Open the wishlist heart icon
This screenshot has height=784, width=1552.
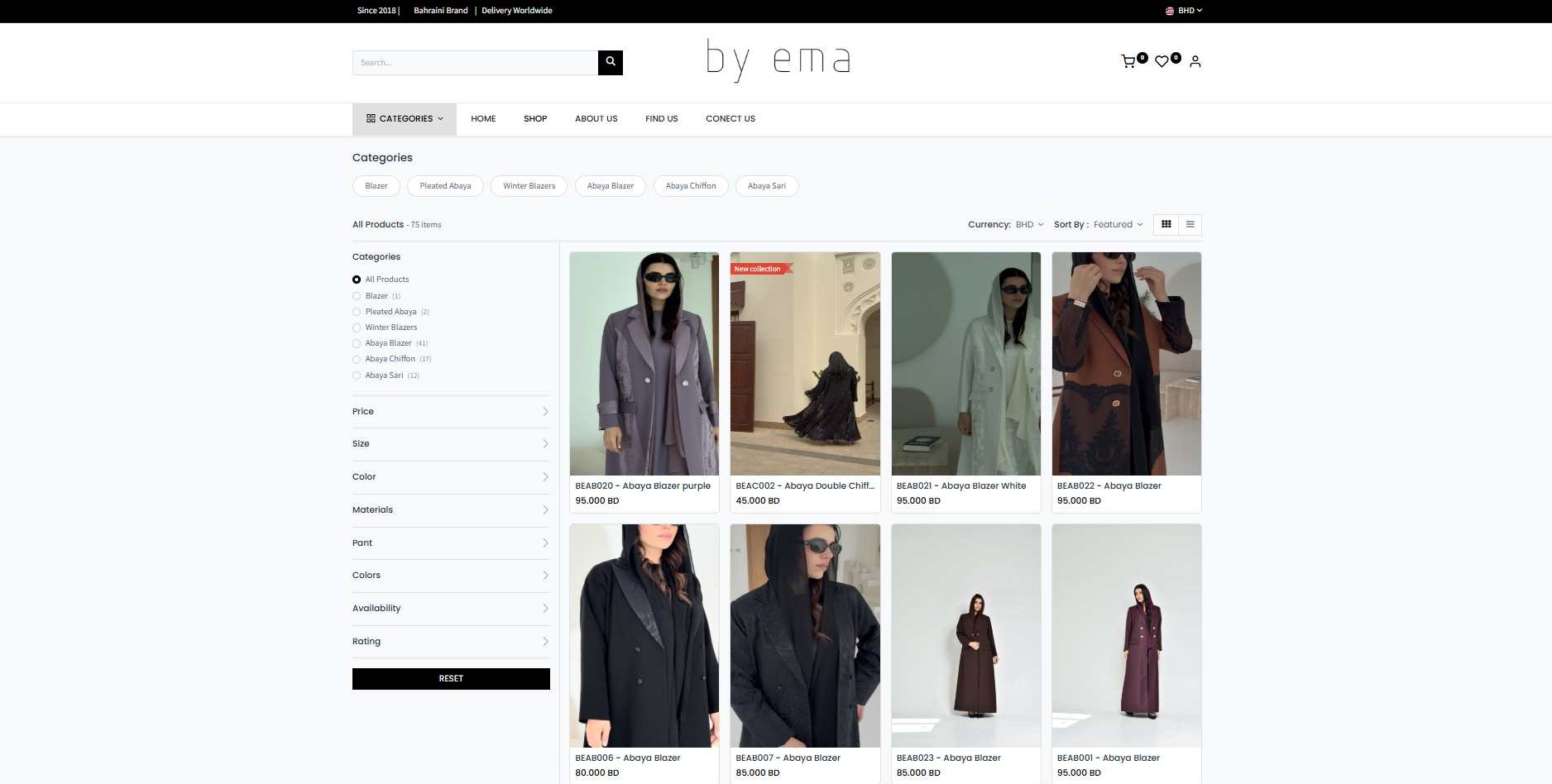[1162, 62]
